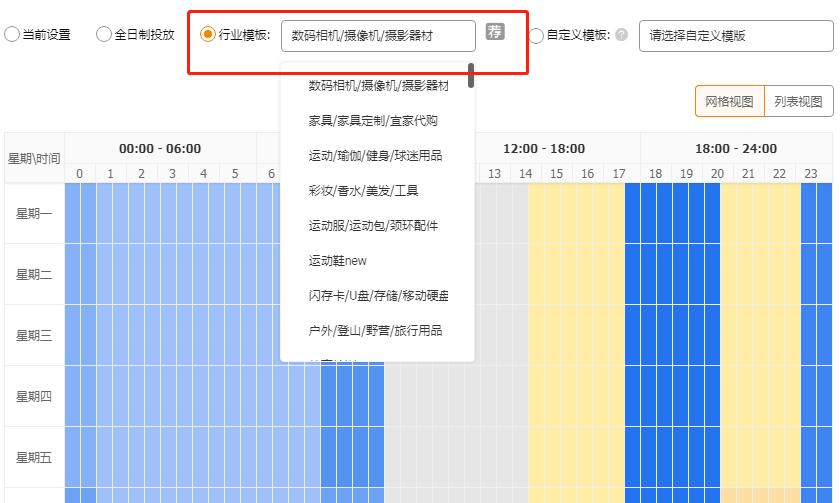Click hour 20 column header
This screenshot has height=503, width=840.
pos(717,174)
